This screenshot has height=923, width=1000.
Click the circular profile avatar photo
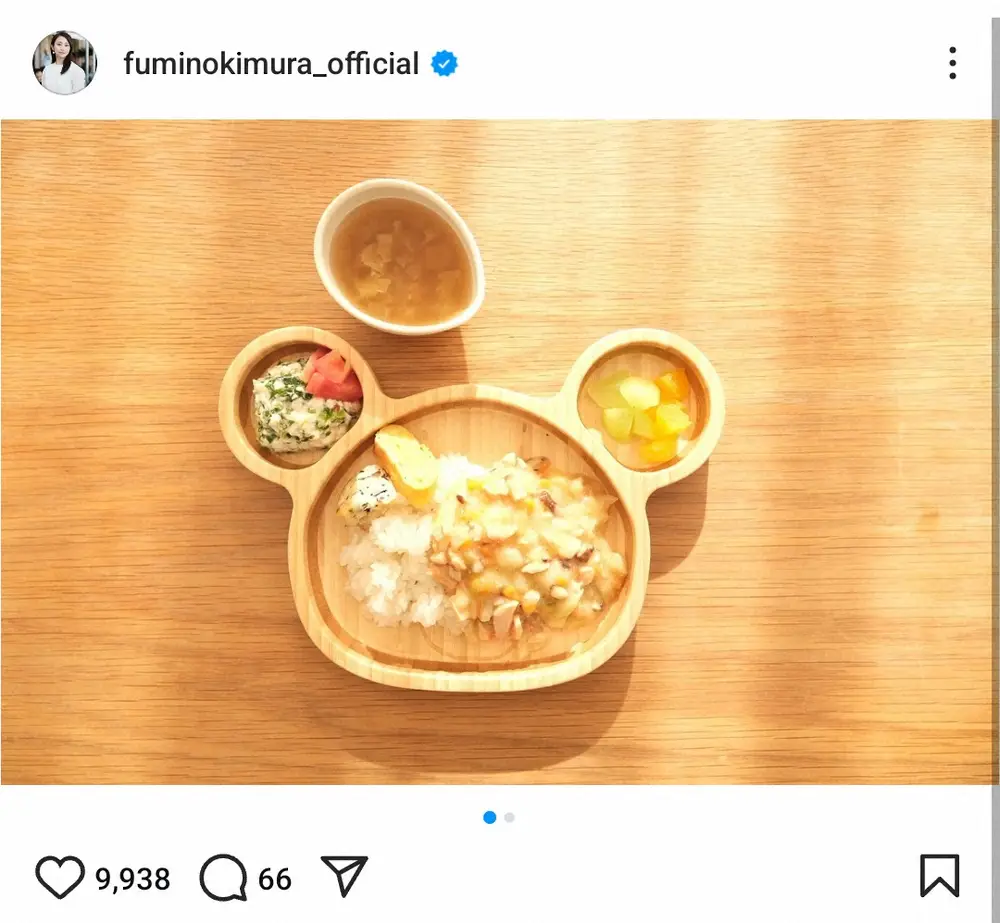tap(64, 62)
